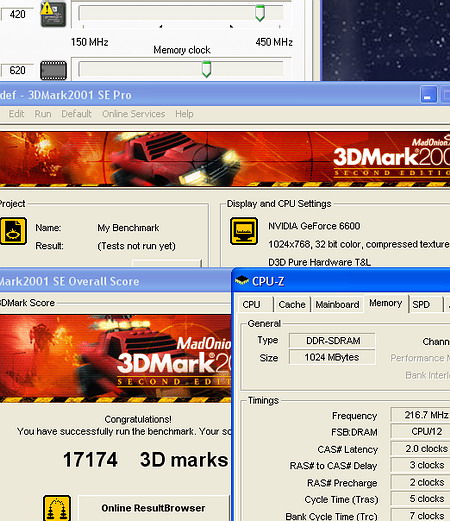Select the Memory tab in CPU-Z
Image resolution: width=450 pixels, height=521 pixels.
(x=386, y=303)
